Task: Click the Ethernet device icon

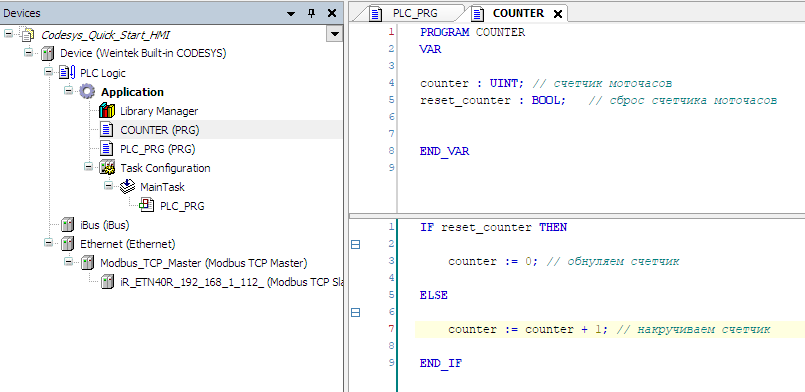Action: click(x=67, y=244)
